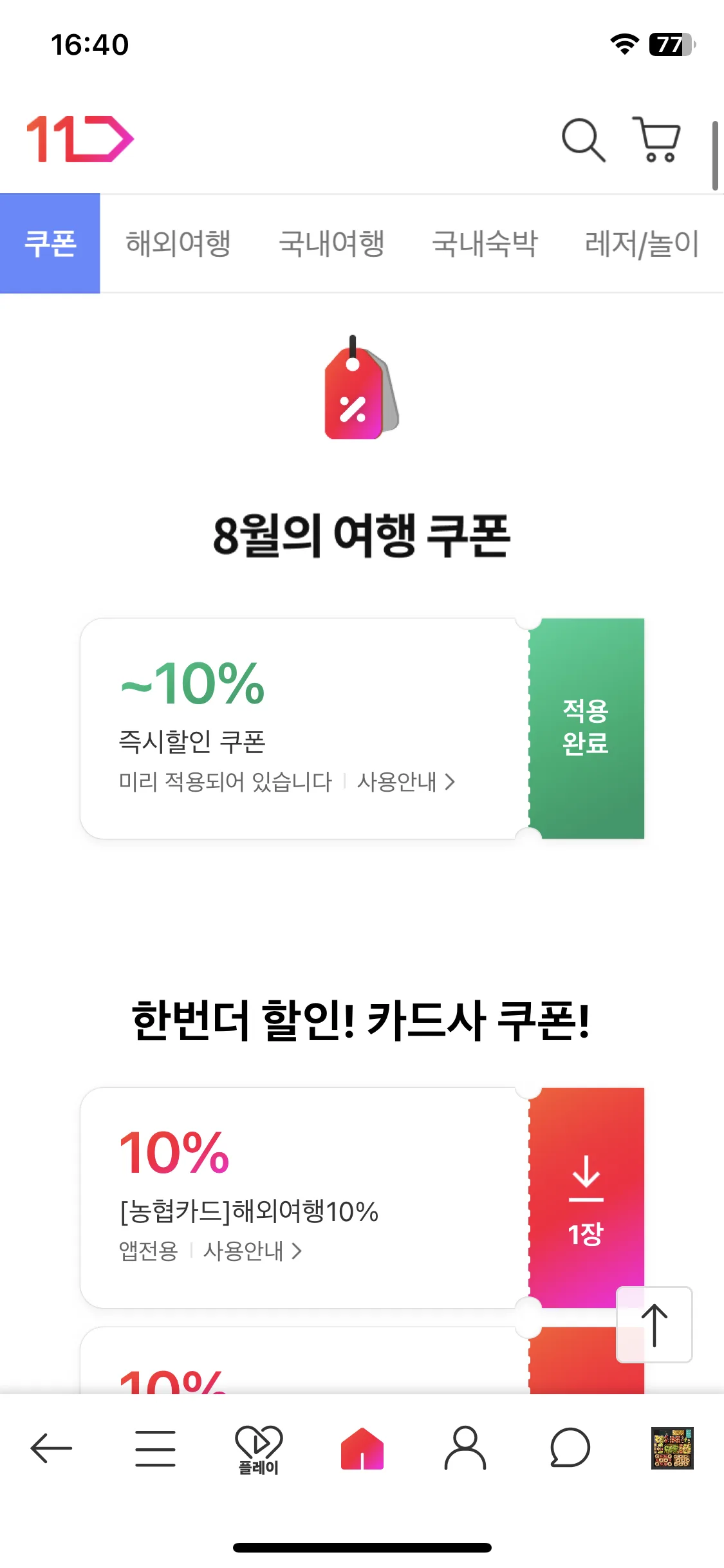Open the 레저/놀이 tab

click(642, 243)
